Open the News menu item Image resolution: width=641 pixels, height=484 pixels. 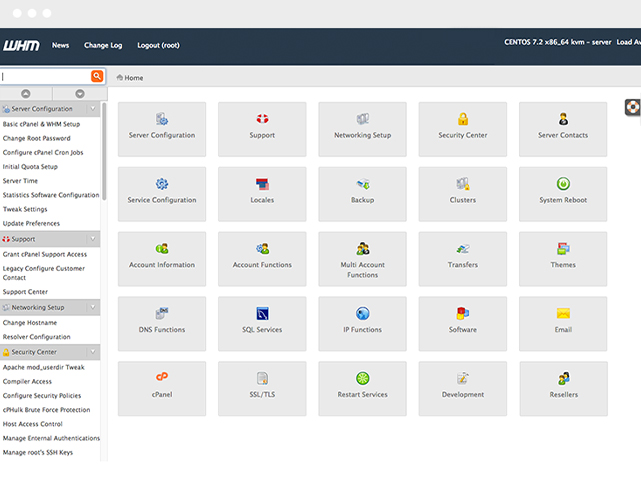[61, 45]
